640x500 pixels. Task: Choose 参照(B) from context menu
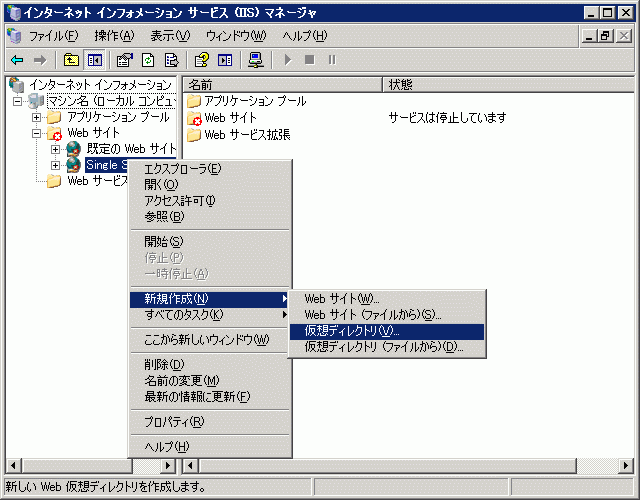point(210,217)
